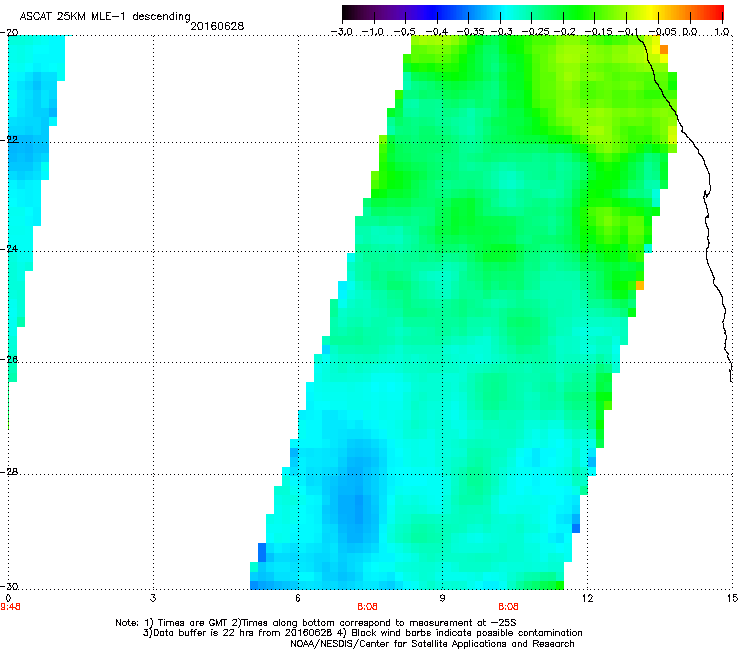Click the -26 latitude axis label
The width and height of the screenshot is (740, 650).
(x=9, y=360)
